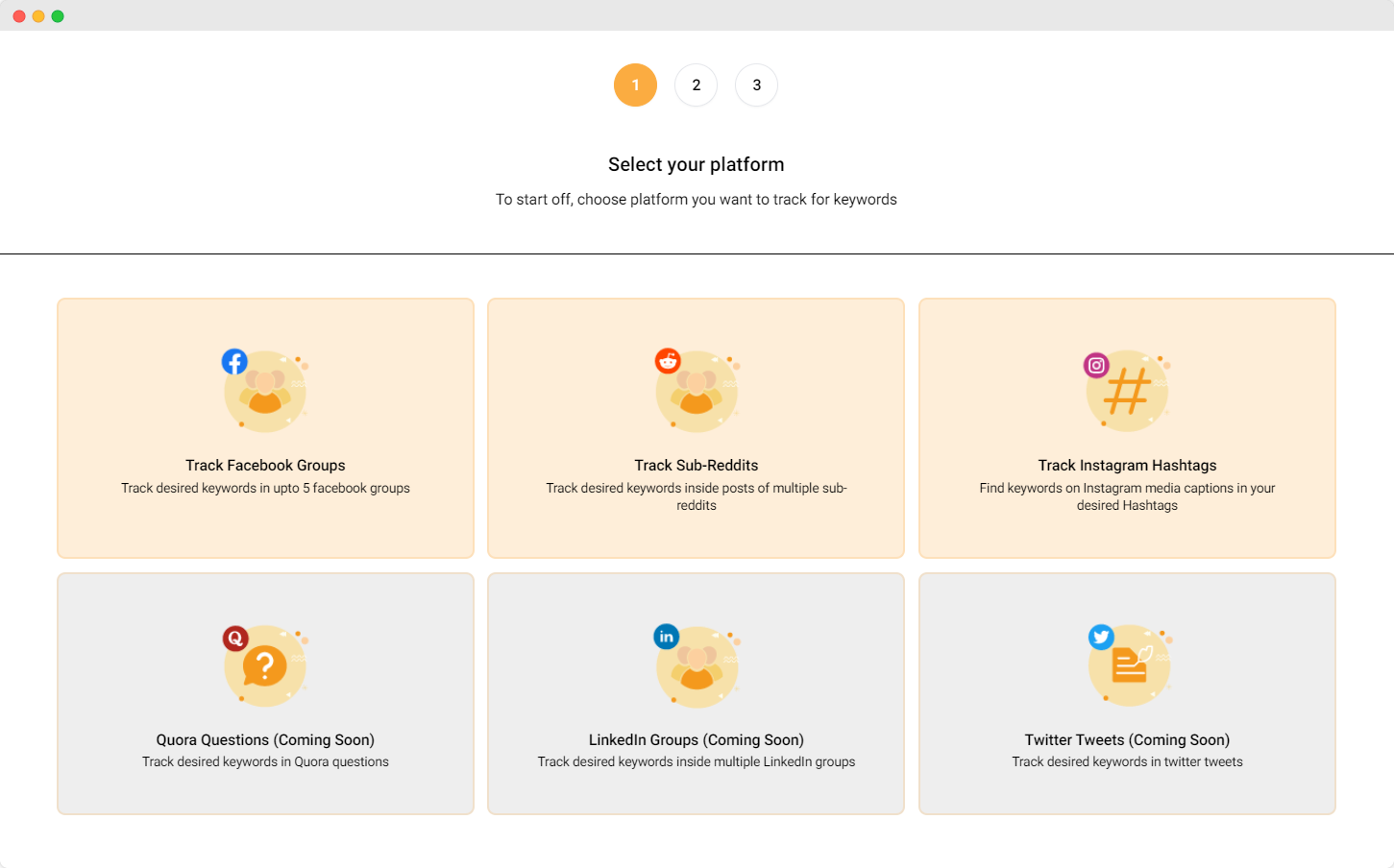This screenshot has width=1394, height=868.
Task: Click the Twitter tweet note illustration
Action: tap(1131, 664)
